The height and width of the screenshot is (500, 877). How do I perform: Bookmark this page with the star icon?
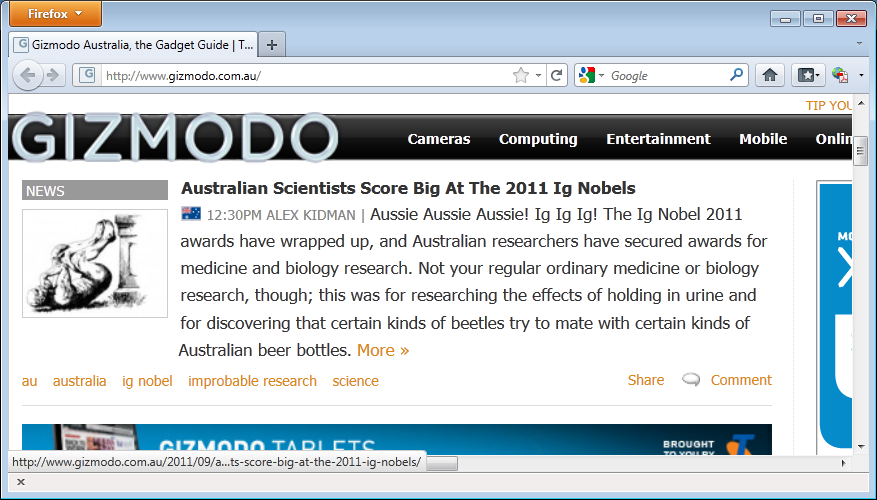tap(521, 75)
